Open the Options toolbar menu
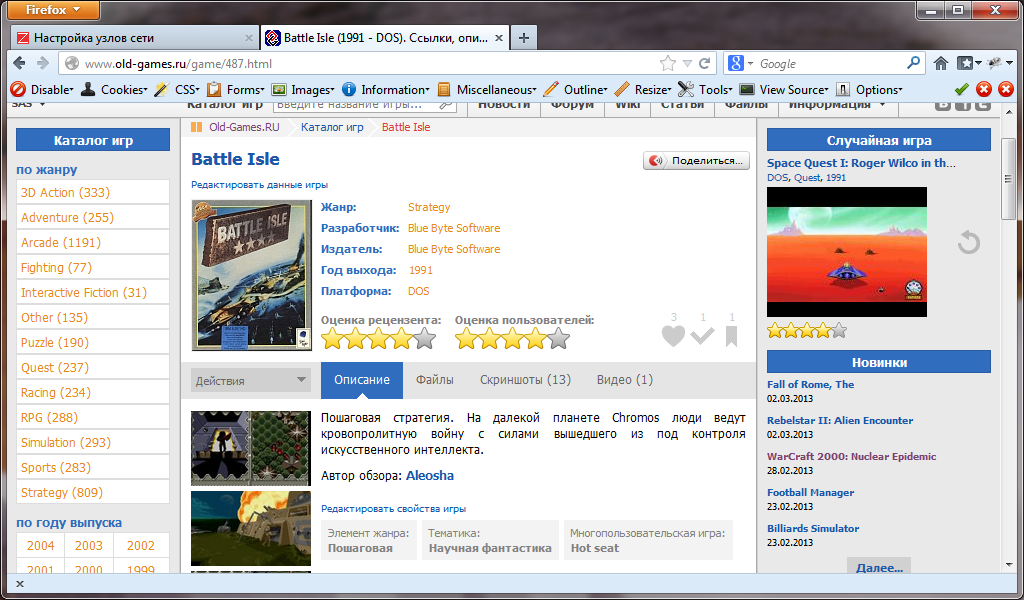This screenshot has height=600, width=1024. click(870, 89)
